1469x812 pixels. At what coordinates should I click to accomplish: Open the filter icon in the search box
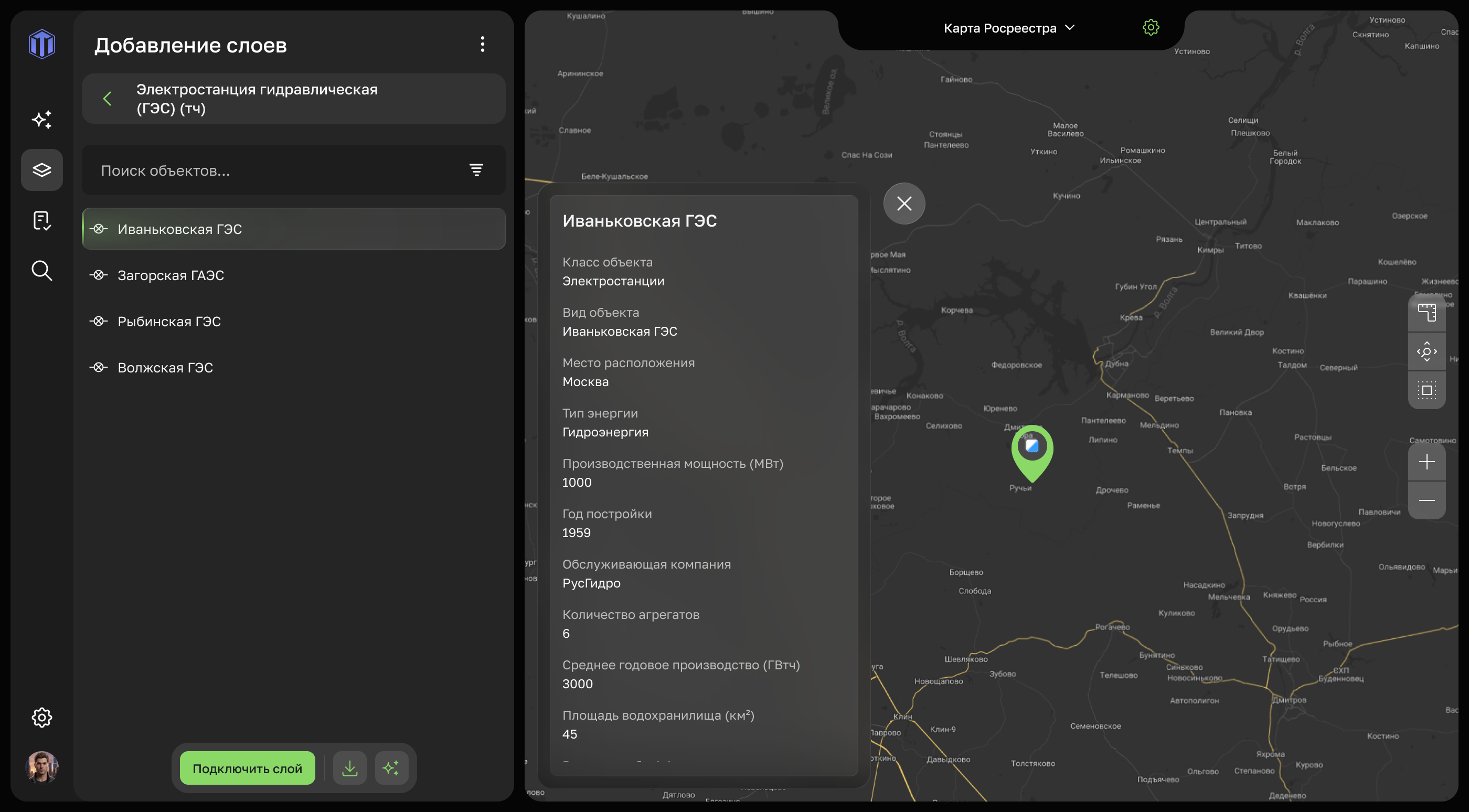click(476, 169)
